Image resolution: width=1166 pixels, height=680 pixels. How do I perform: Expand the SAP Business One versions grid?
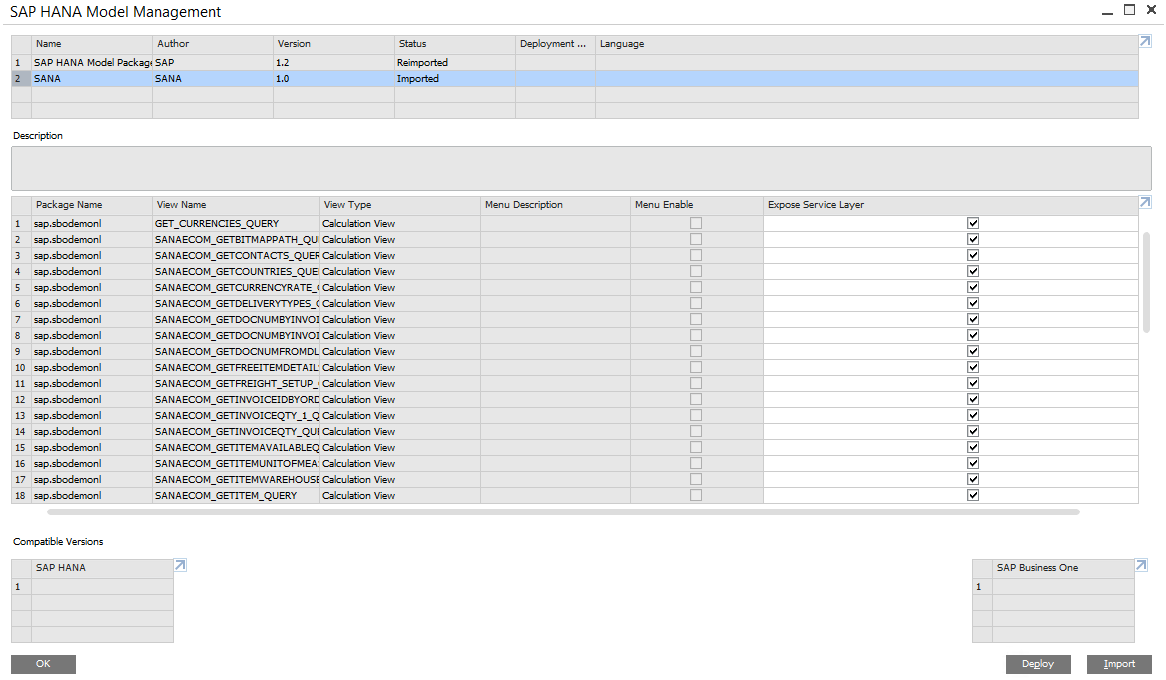tap(1140, 563)
